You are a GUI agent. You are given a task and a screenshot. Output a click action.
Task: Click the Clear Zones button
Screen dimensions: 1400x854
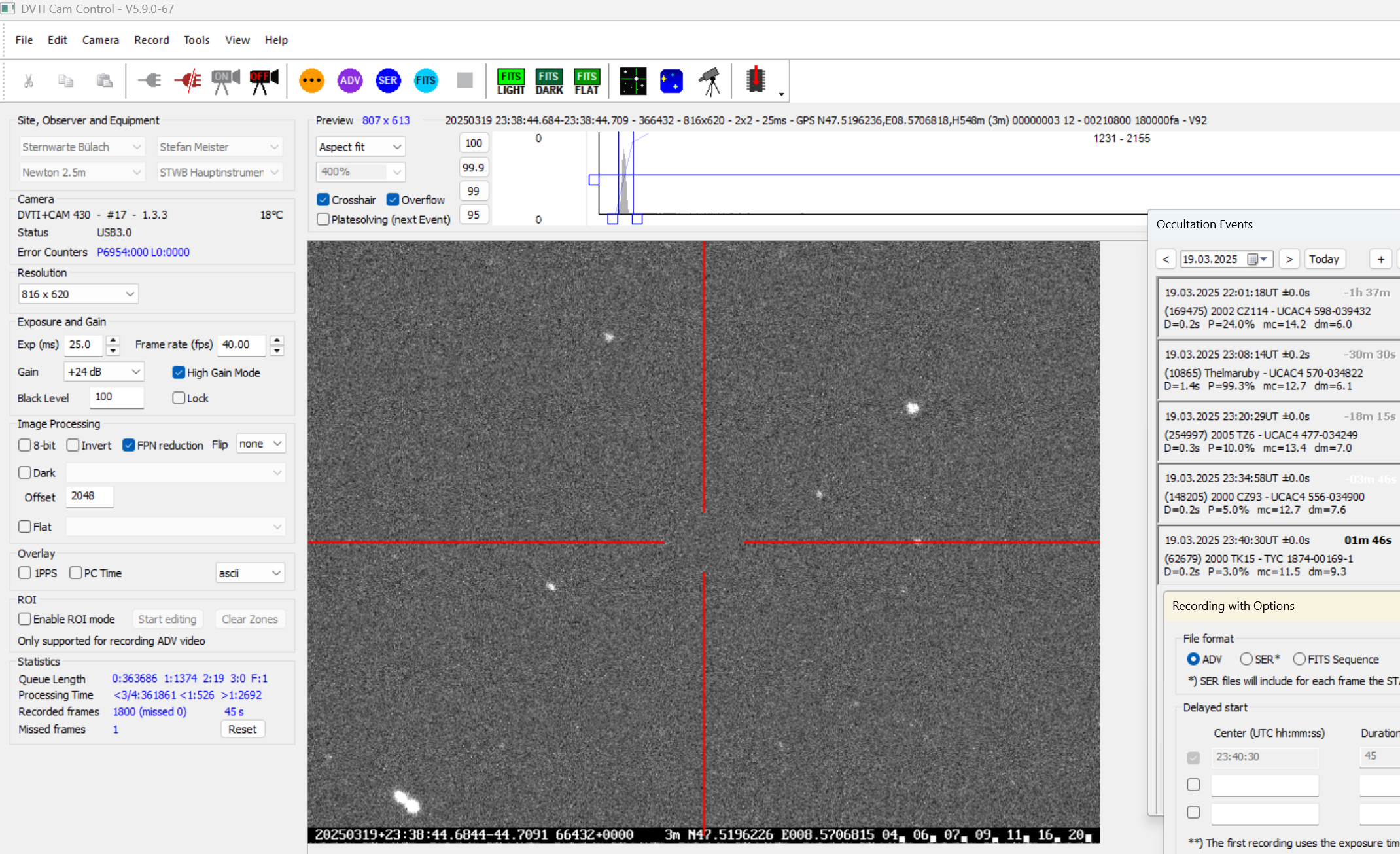pos(249,619)
